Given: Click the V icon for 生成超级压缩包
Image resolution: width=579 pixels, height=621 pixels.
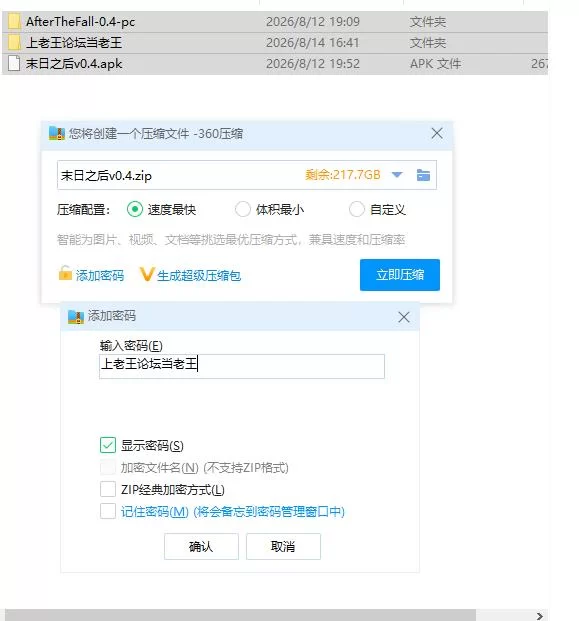Looking at the screenshot, I should point(147,274).
